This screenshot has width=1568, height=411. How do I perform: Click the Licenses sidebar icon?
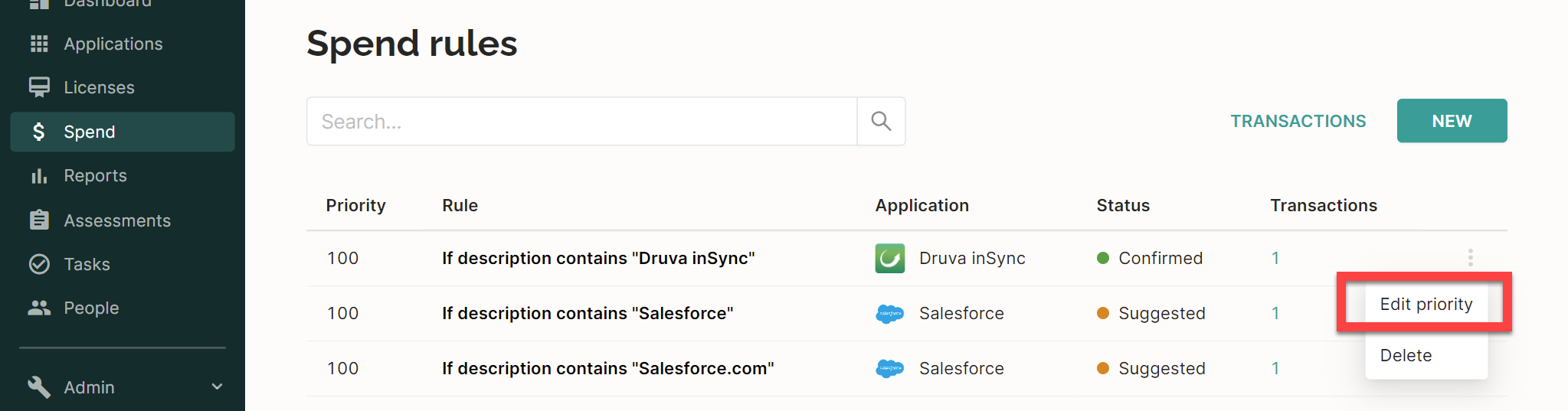(39, 87)
